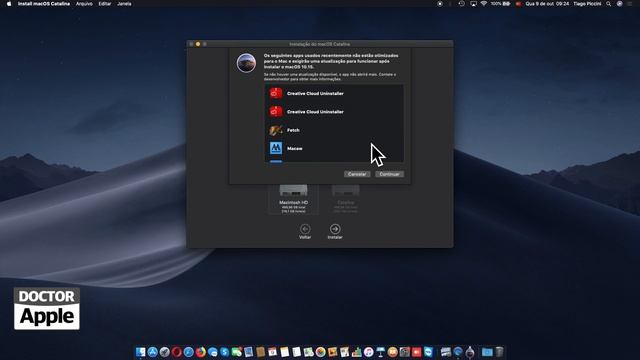Open Finder from the Dock
The width and height of the screenshot is (640, 360).
pyautogui.click(x=140, y=352)
